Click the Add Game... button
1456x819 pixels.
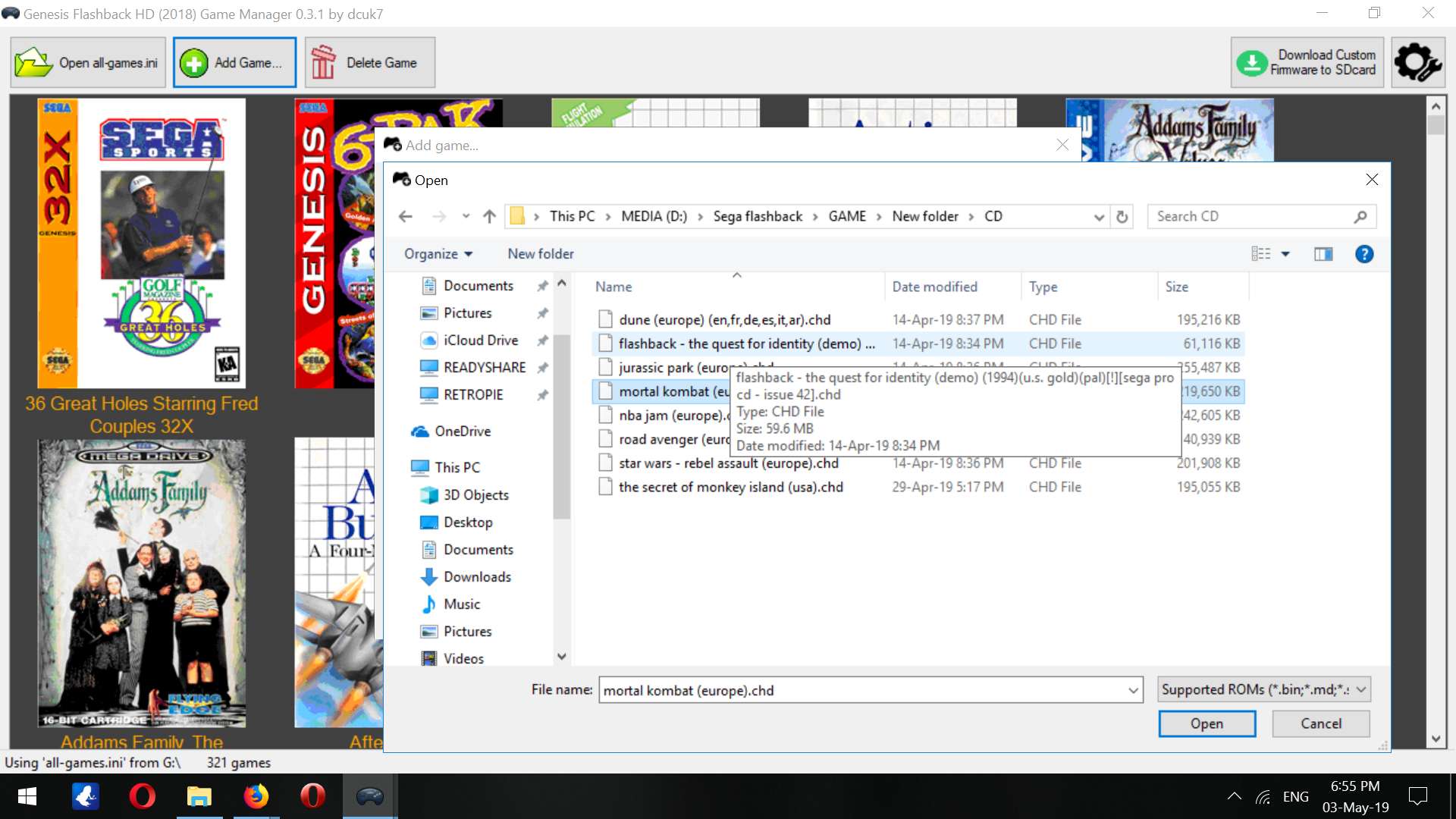pyautogui.click(x=234, y=63)
